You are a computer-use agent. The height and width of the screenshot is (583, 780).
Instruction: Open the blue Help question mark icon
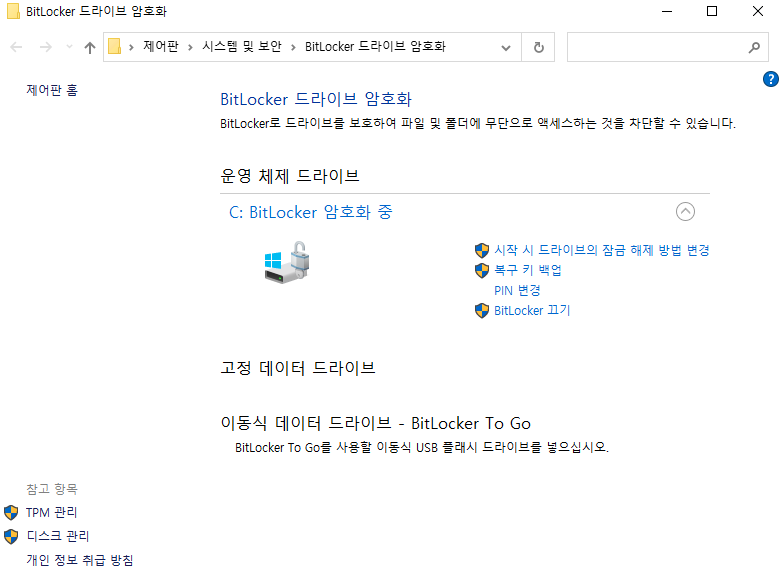tap(771, 79)
